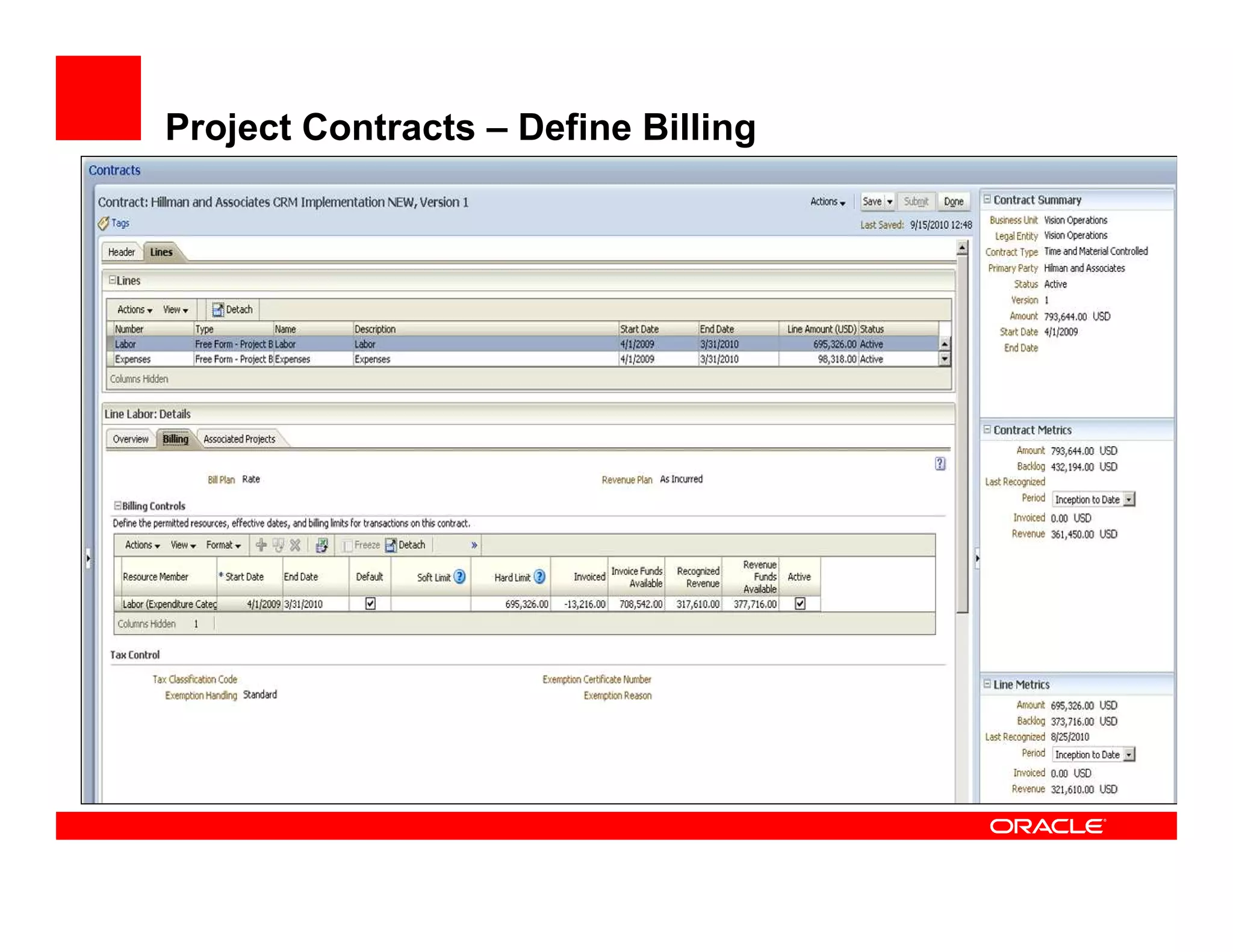The image size is (1233, 952).
Task: Open Billing Controls Actions menu
Action: [x=142, y=545]
